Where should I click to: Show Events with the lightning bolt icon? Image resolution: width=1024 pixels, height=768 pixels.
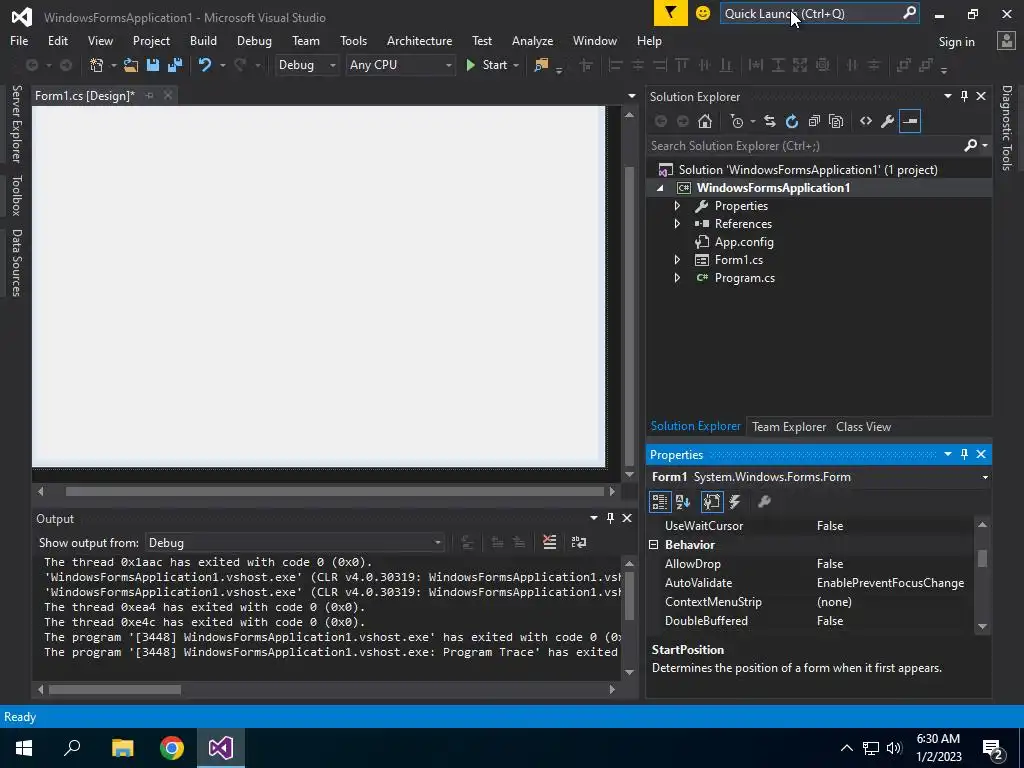pyautogui.click(x=735, y=502)
